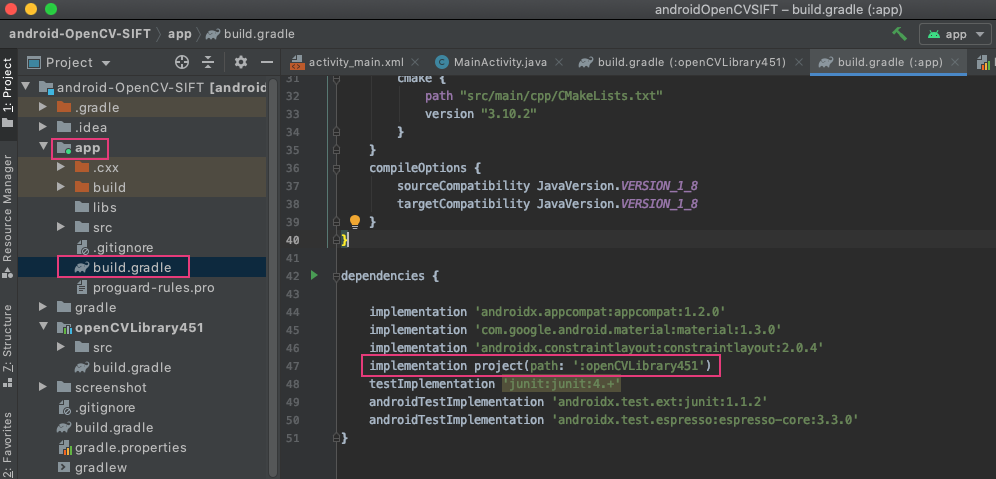The width and height of the screenshot is (996, 479).
Task: Expand the src folder under app
Action: [61, 227]
